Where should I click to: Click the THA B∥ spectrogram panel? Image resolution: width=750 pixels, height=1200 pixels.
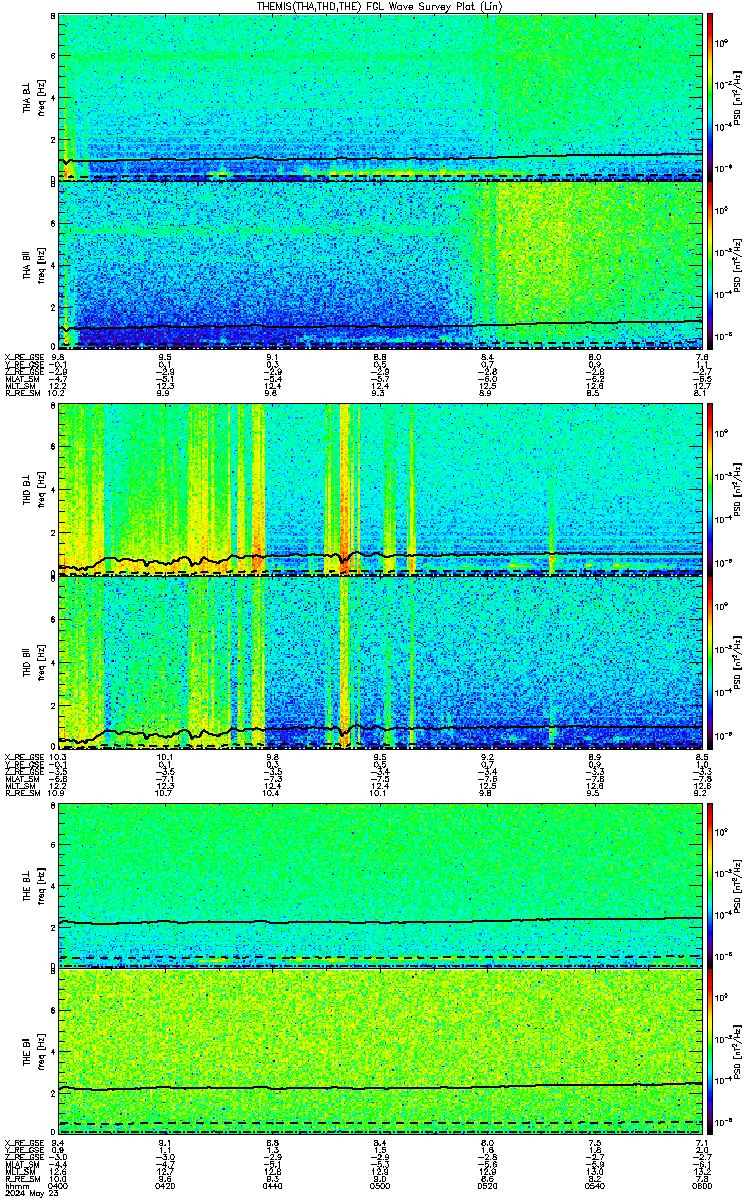click(381, 265)
